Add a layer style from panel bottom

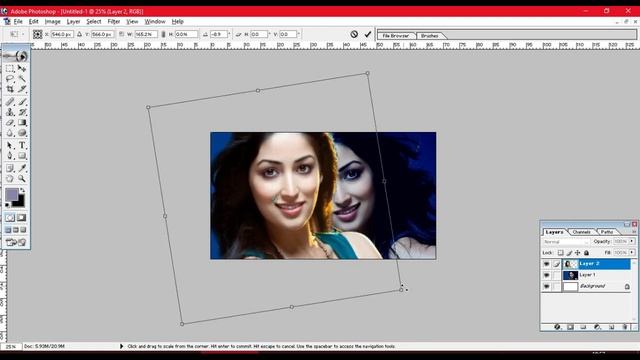(x=557, y=327)
